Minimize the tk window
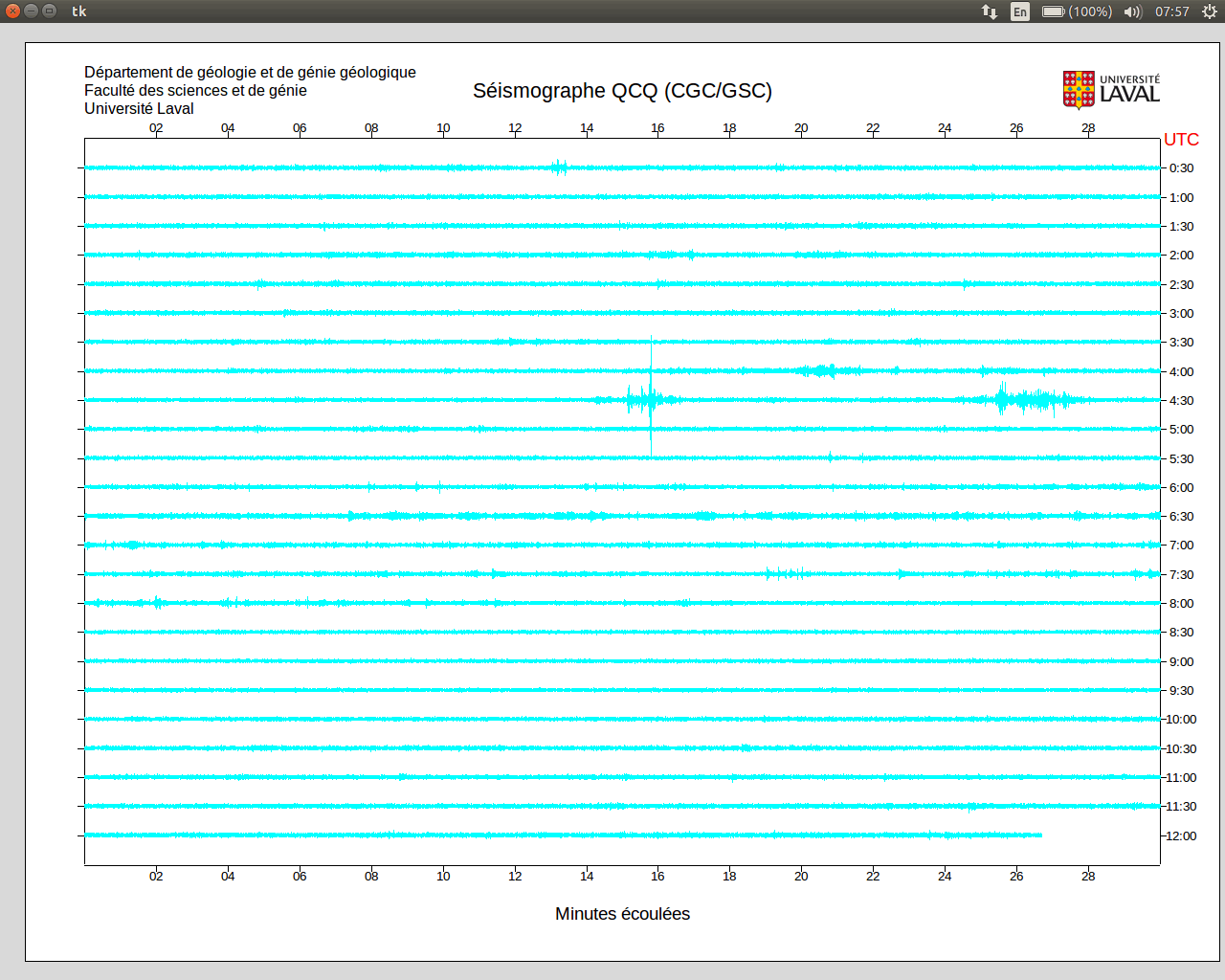Image resolution: width=1225 pixels, height=980 pixels. 31,11
